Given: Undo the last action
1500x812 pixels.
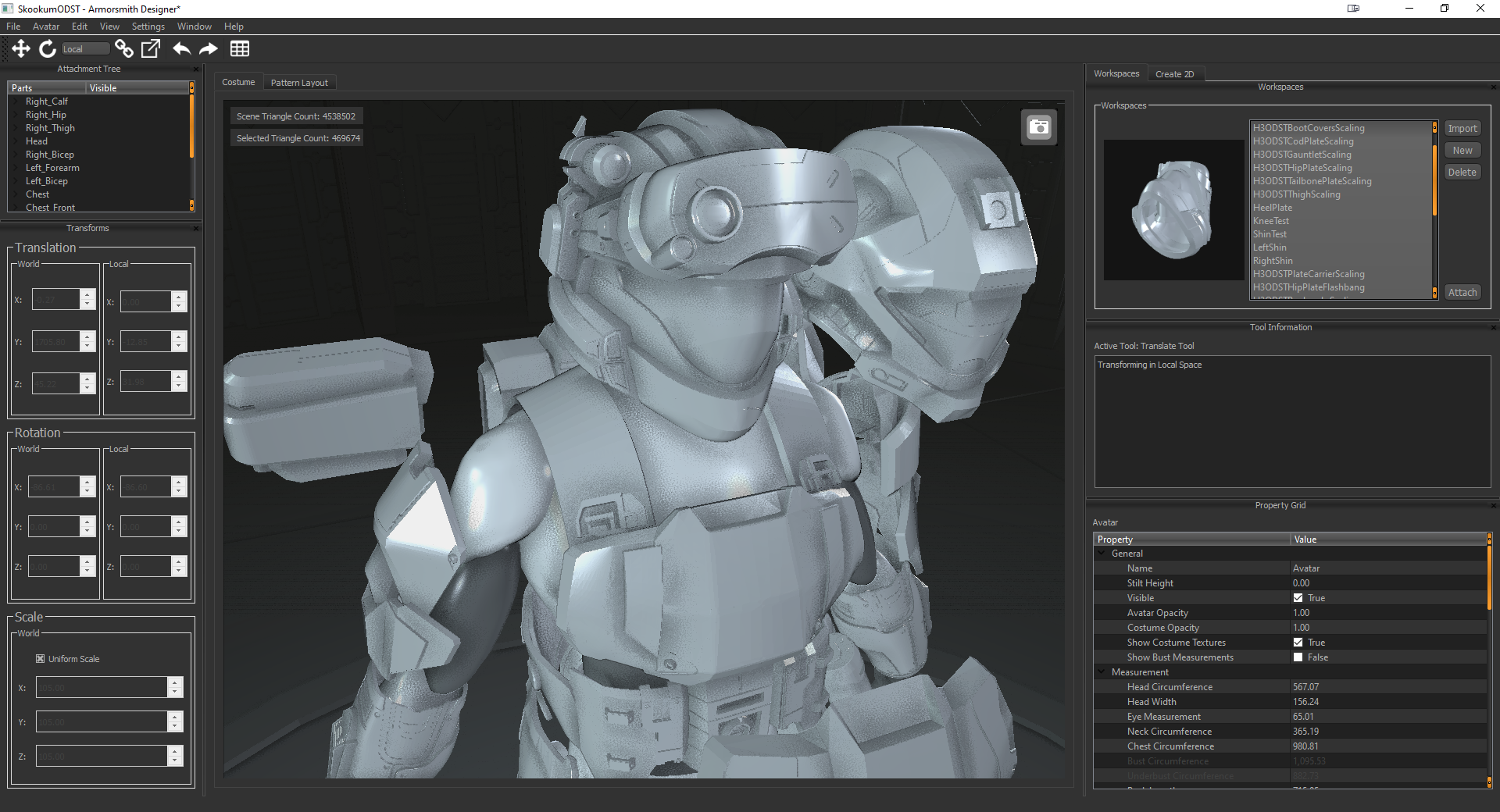Looking at the screenshot, I should point(181,49).
